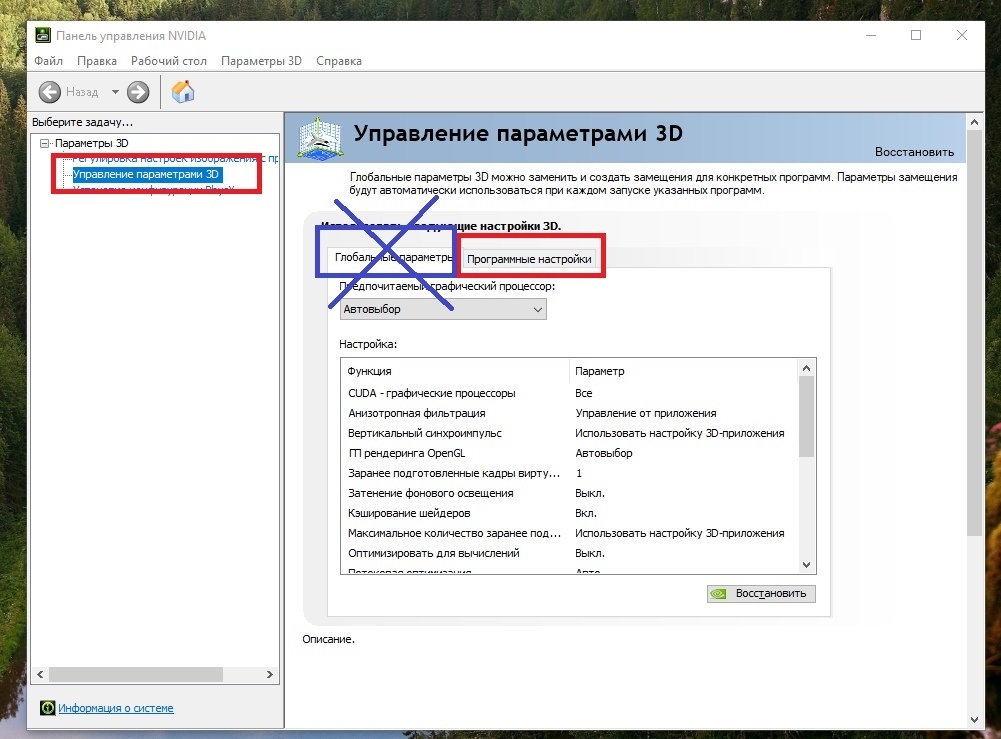The height and width of the screenshot is (739, 1001).
Task: Maximize the NVIDIA control panel window
Action: (x=915, y=35)
